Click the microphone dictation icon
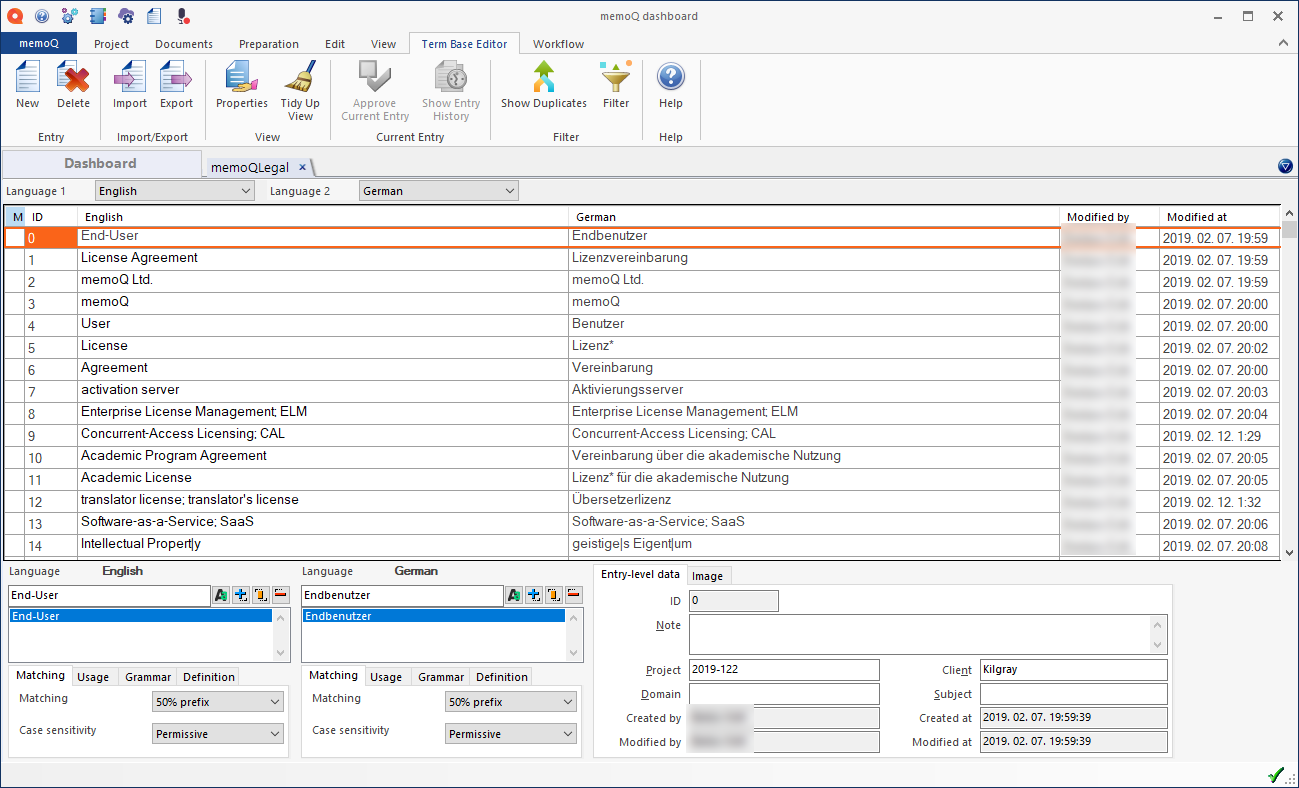 182,16
